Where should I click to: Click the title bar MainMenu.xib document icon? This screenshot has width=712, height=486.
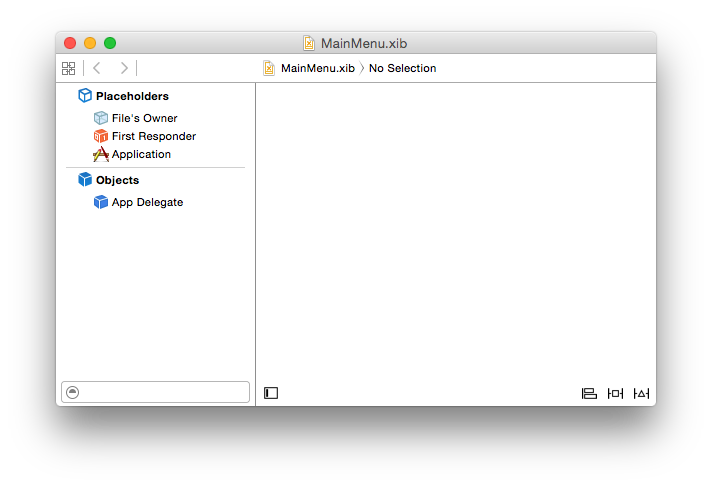tap(309, 43)
